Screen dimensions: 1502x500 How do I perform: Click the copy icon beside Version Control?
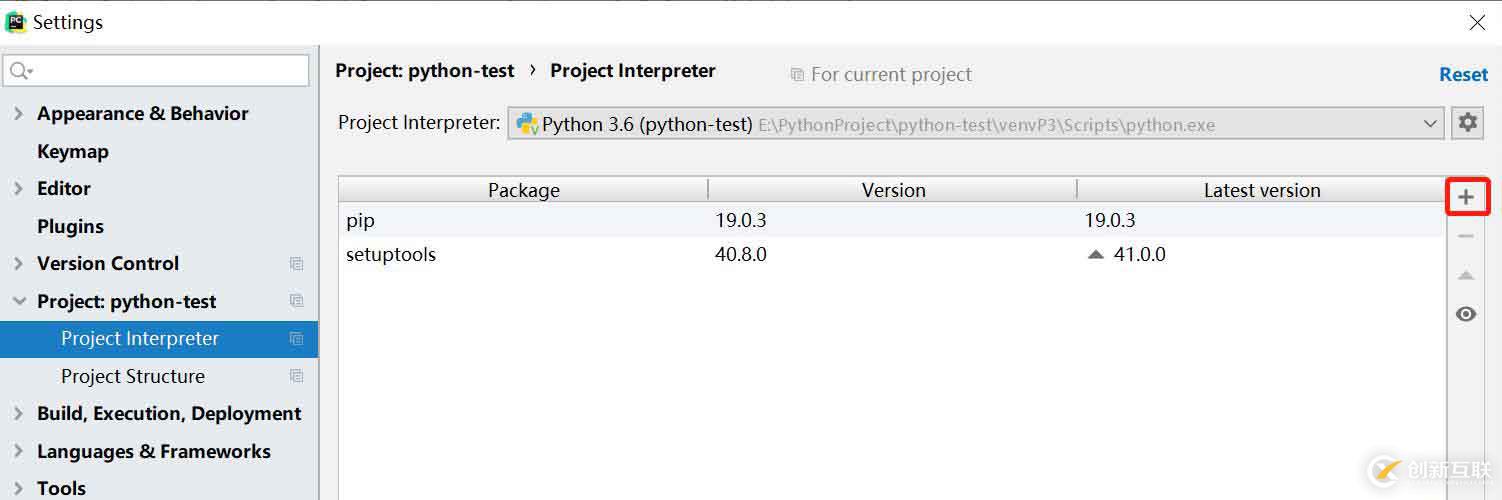coord(296,264)
